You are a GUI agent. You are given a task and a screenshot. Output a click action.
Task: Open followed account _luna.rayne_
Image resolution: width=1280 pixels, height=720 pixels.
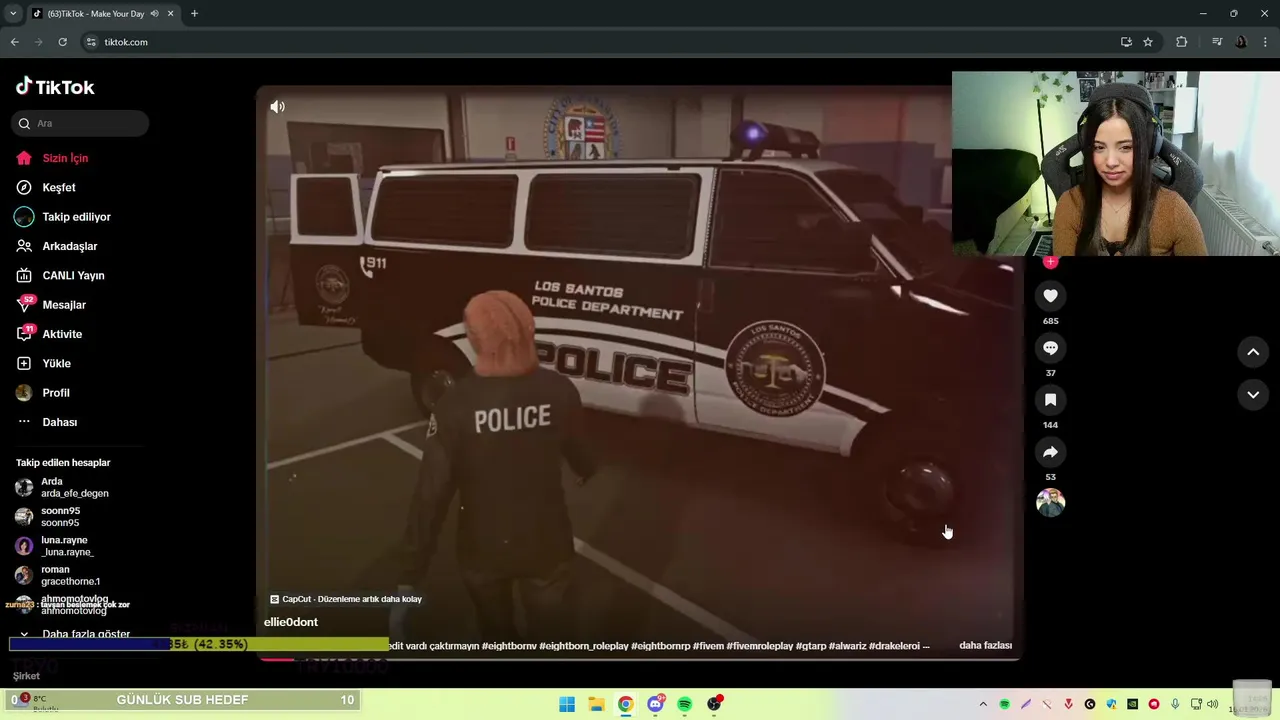[x=67, y=546]
